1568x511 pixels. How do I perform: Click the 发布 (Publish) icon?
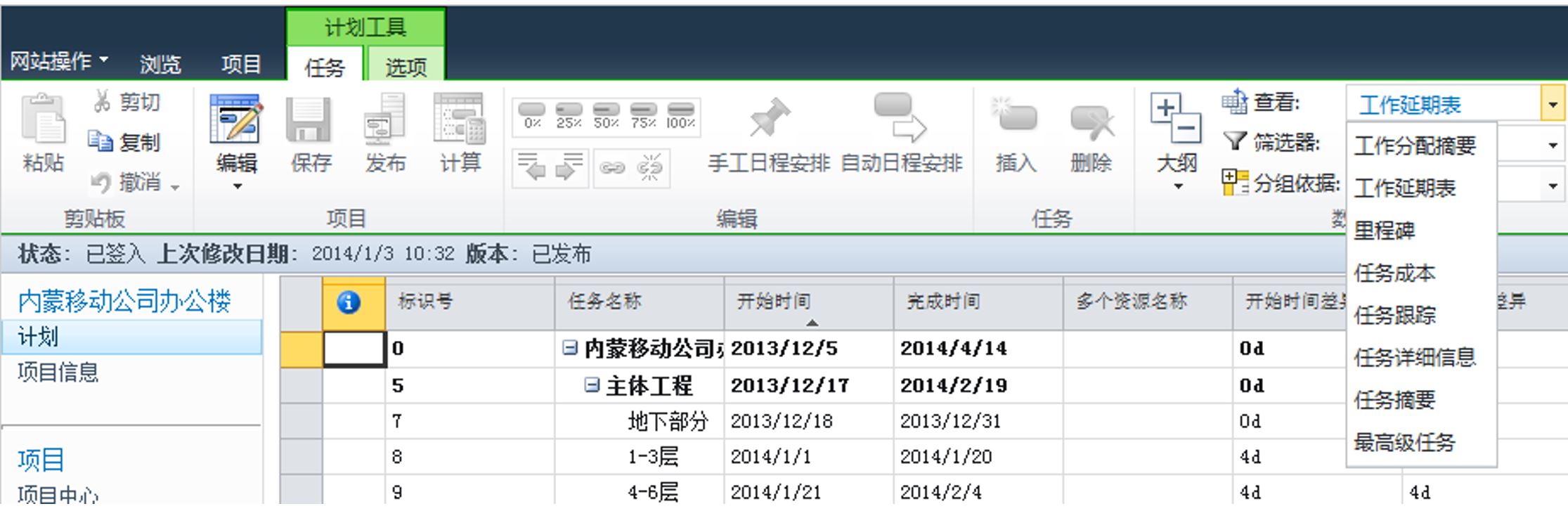384,119
